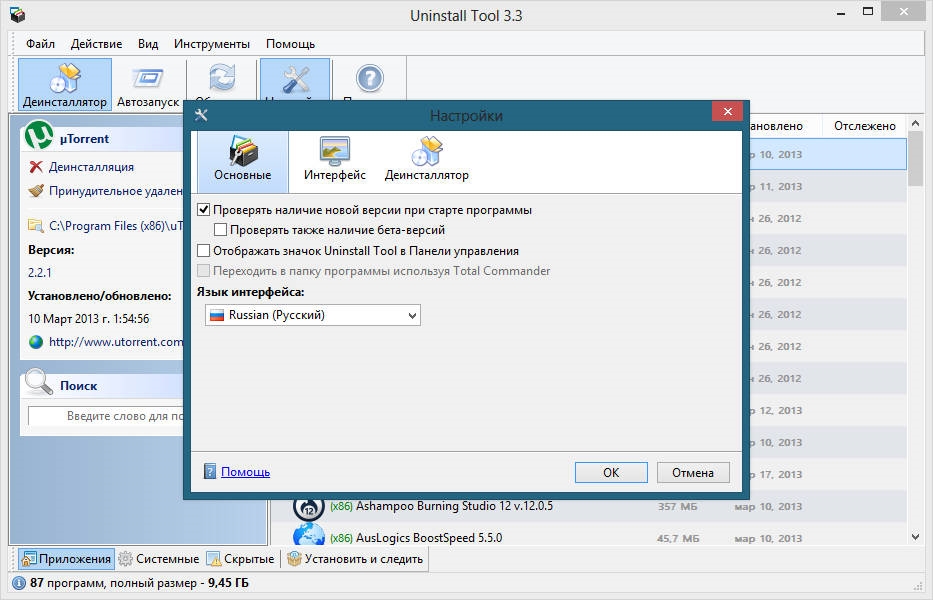
Task: Click the broom forced removal icon
Action: (x=36, y=190)
